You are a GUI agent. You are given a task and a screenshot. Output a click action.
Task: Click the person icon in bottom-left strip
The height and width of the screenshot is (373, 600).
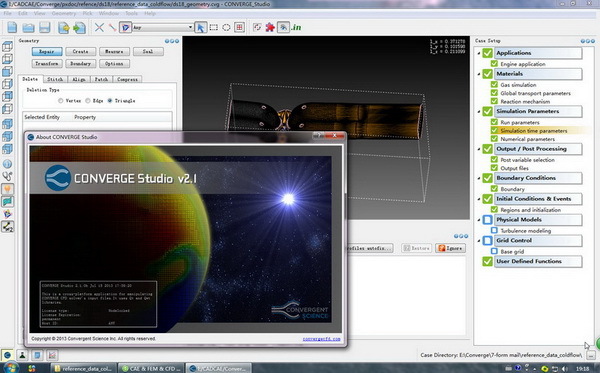pyautogui.click(x=22, y=355)
